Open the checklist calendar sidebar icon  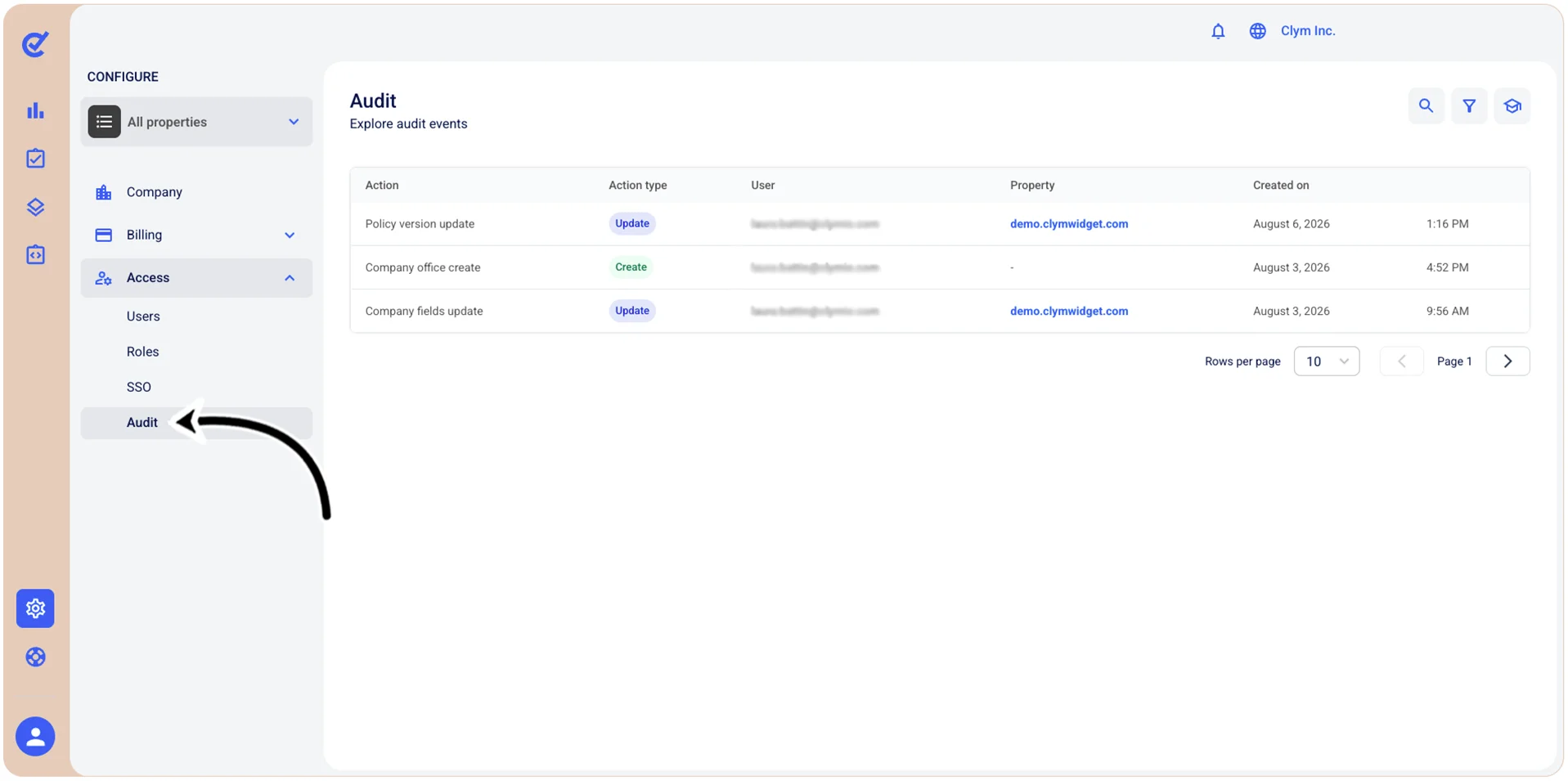click(35, 158)
